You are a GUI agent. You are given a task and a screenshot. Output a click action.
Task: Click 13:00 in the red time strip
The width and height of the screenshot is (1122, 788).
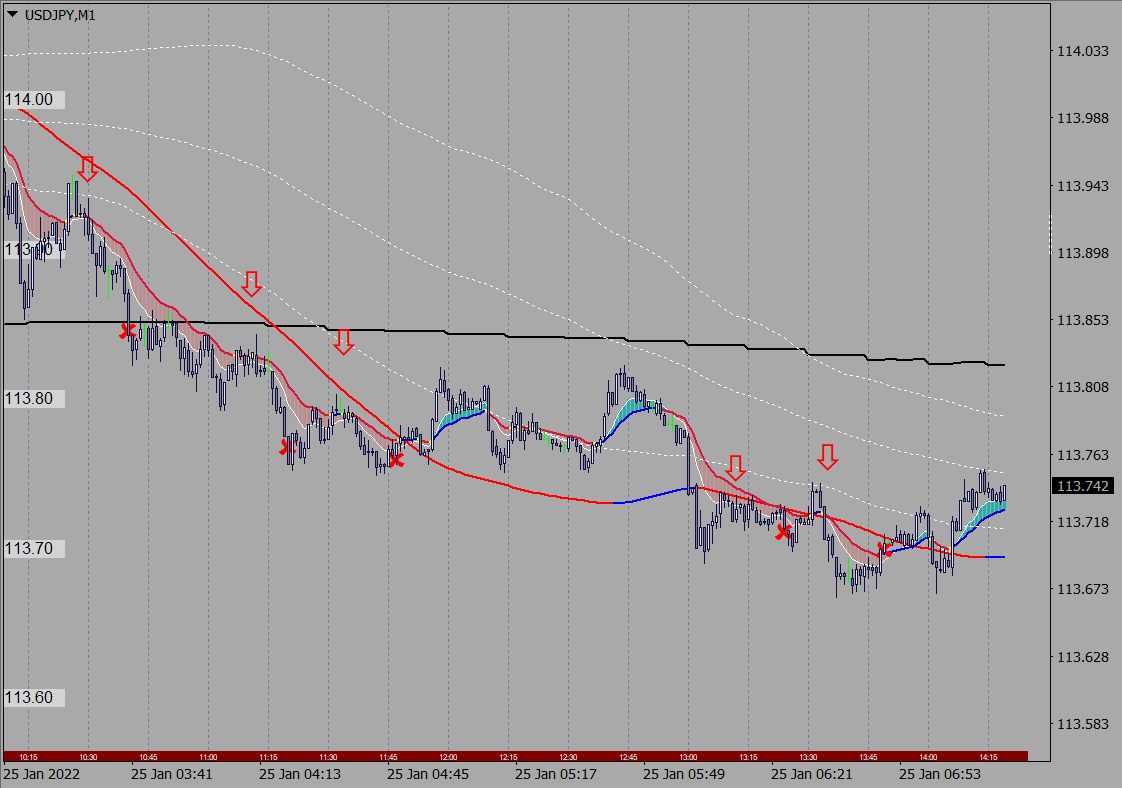tap(688, 757)
